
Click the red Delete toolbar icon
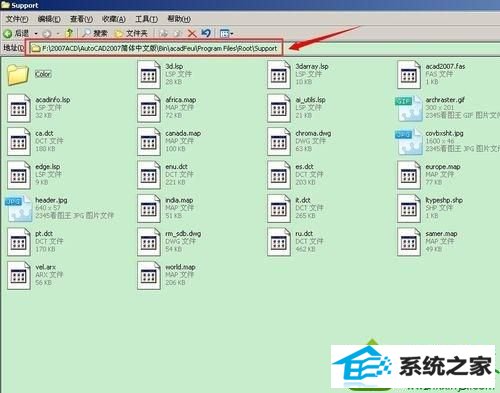[192, 33]
